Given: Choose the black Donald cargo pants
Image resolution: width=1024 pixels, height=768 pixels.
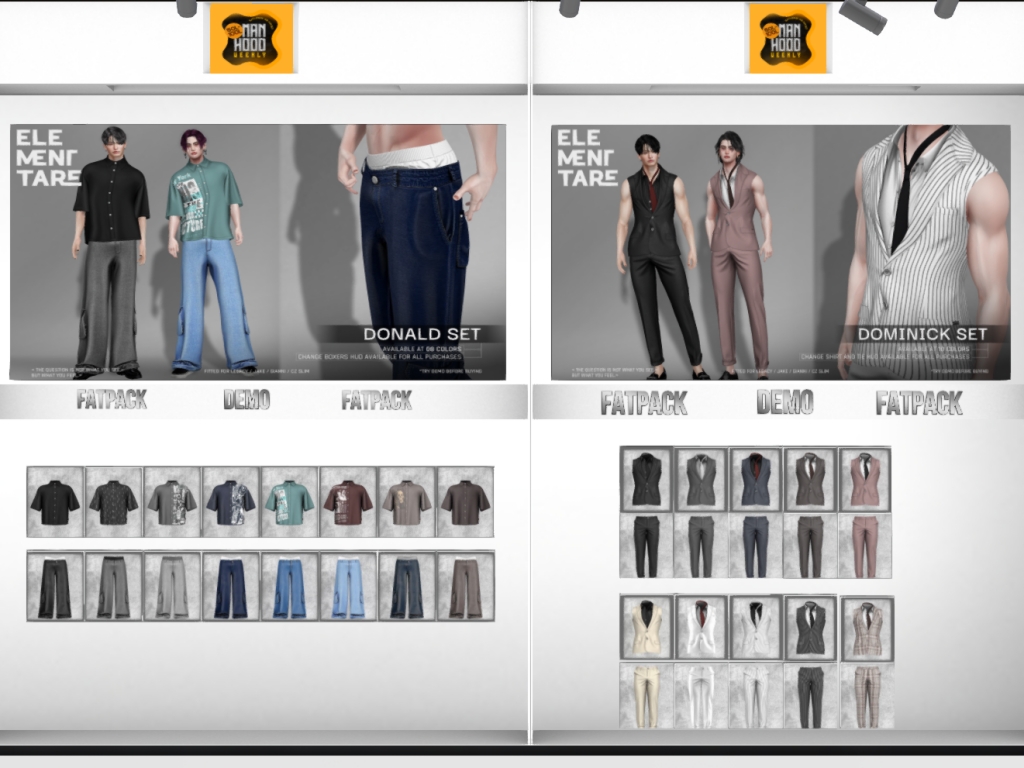Looking at the screenshot, I should [x=55, y=586].
